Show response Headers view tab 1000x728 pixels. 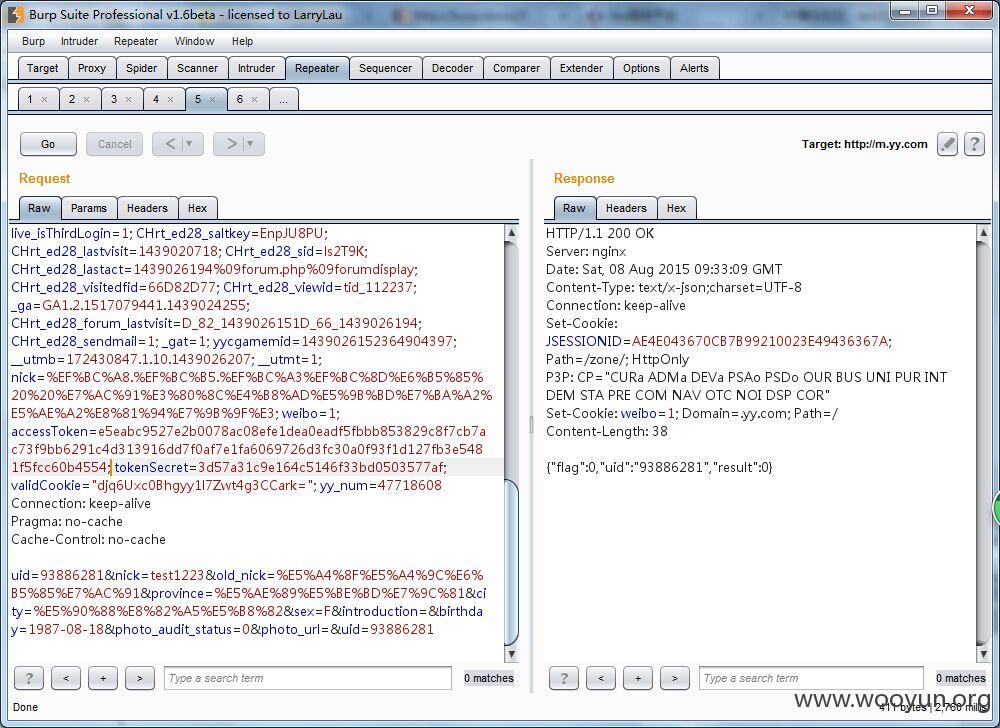[626, 208]
